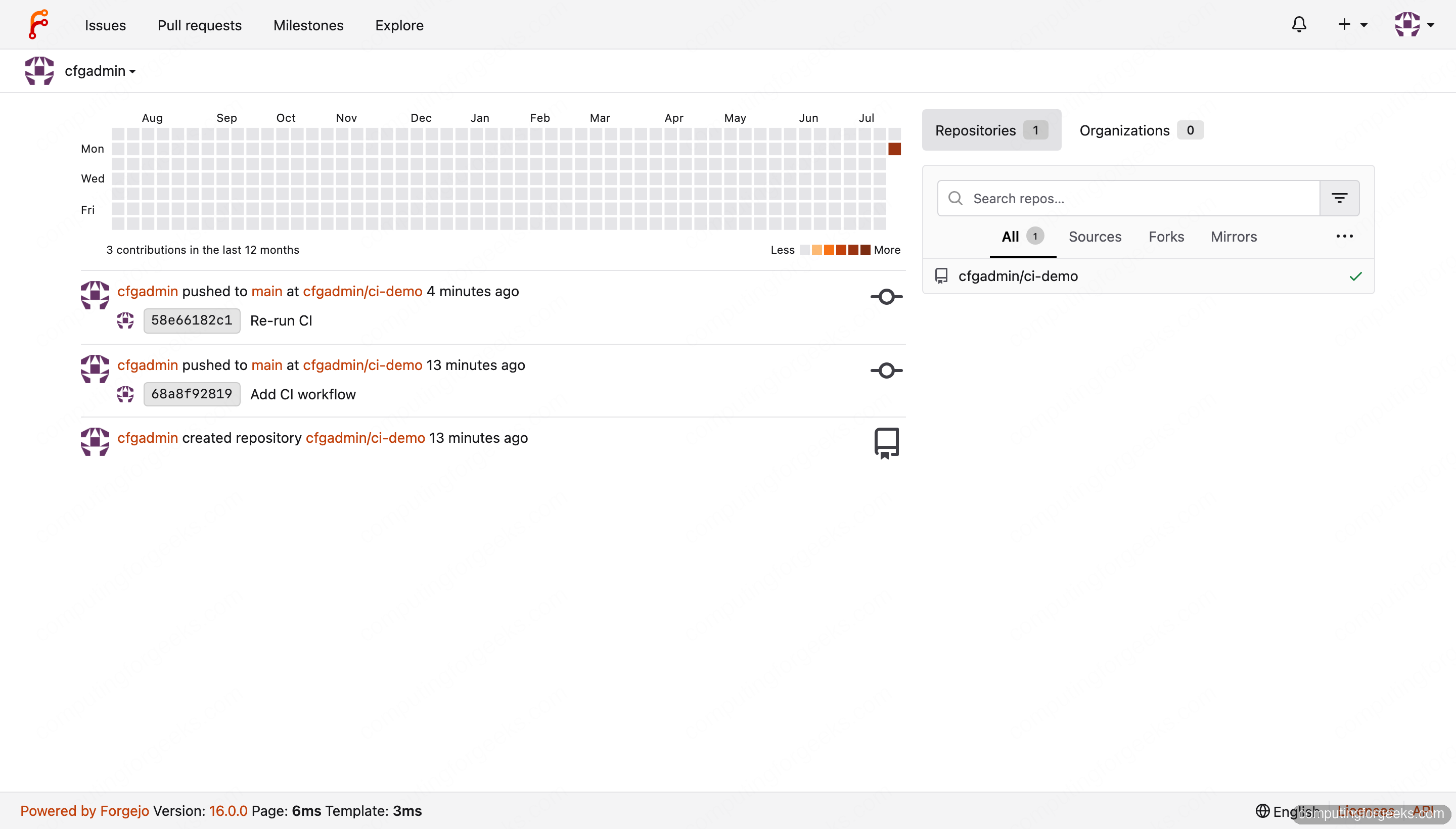Screen dimensions: 1456x829
Task: Open version 16.0.0 link
Action: [x=229, y=811]
